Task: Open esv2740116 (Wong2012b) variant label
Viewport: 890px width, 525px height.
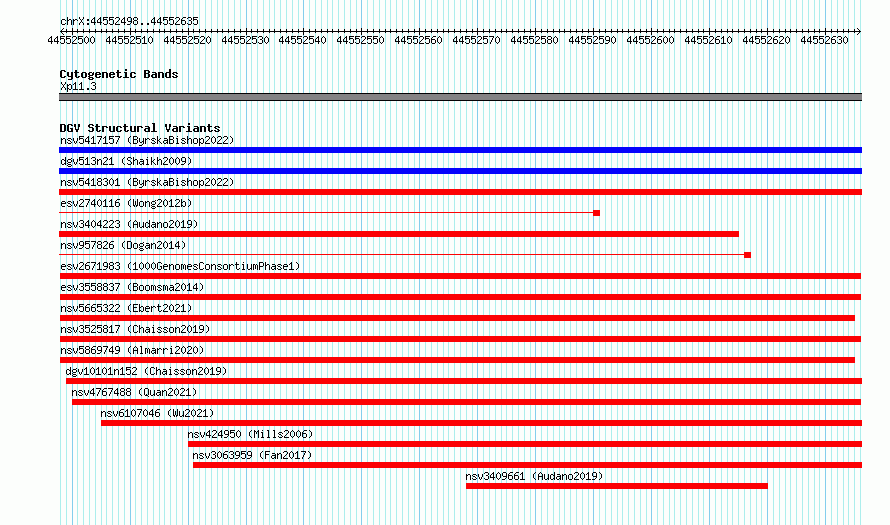Action: [126, 203]
